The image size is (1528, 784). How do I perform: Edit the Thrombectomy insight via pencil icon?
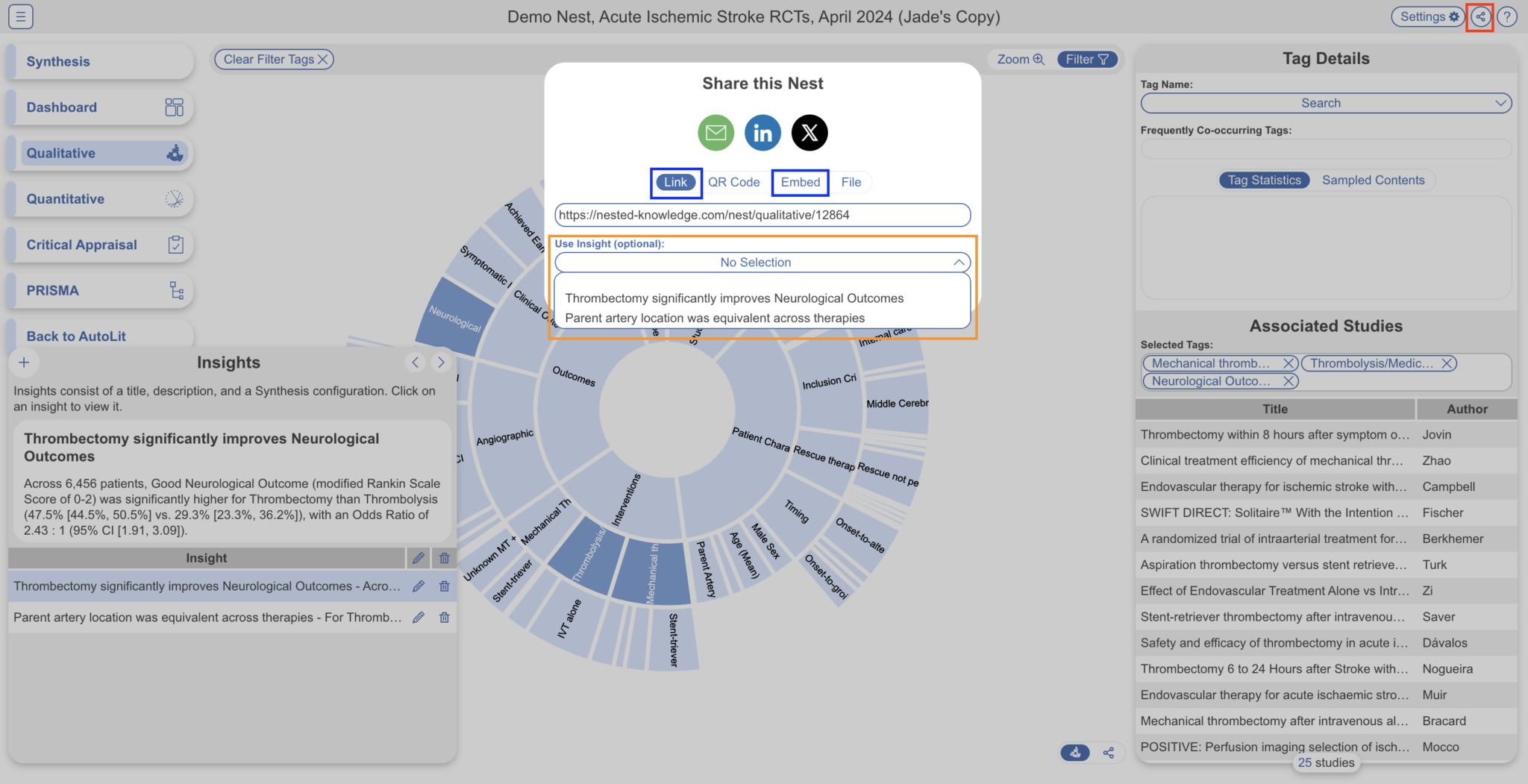418,586
